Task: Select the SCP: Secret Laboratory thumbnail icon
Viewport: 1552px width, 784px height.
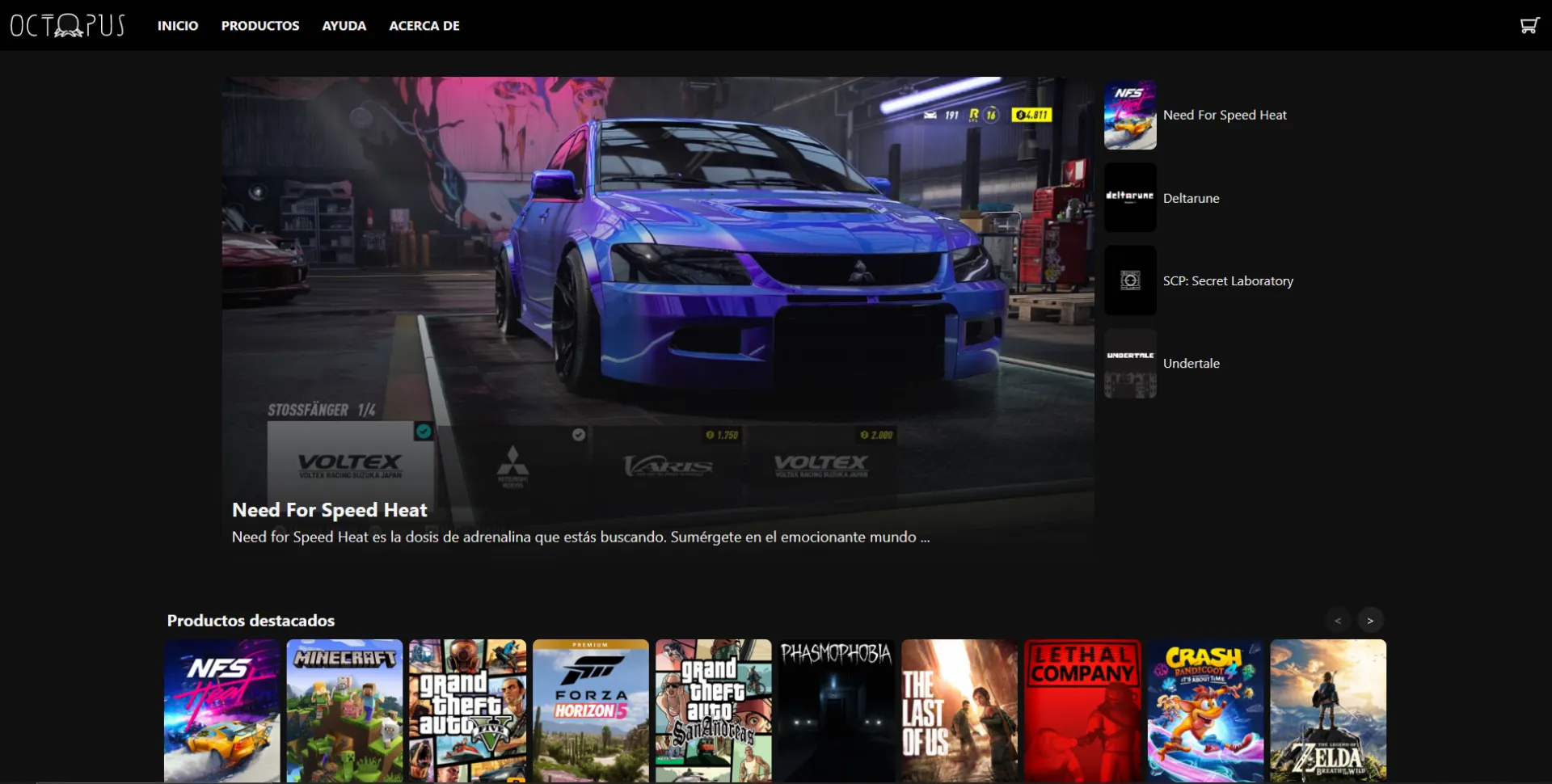Action: coord(1130,280)
